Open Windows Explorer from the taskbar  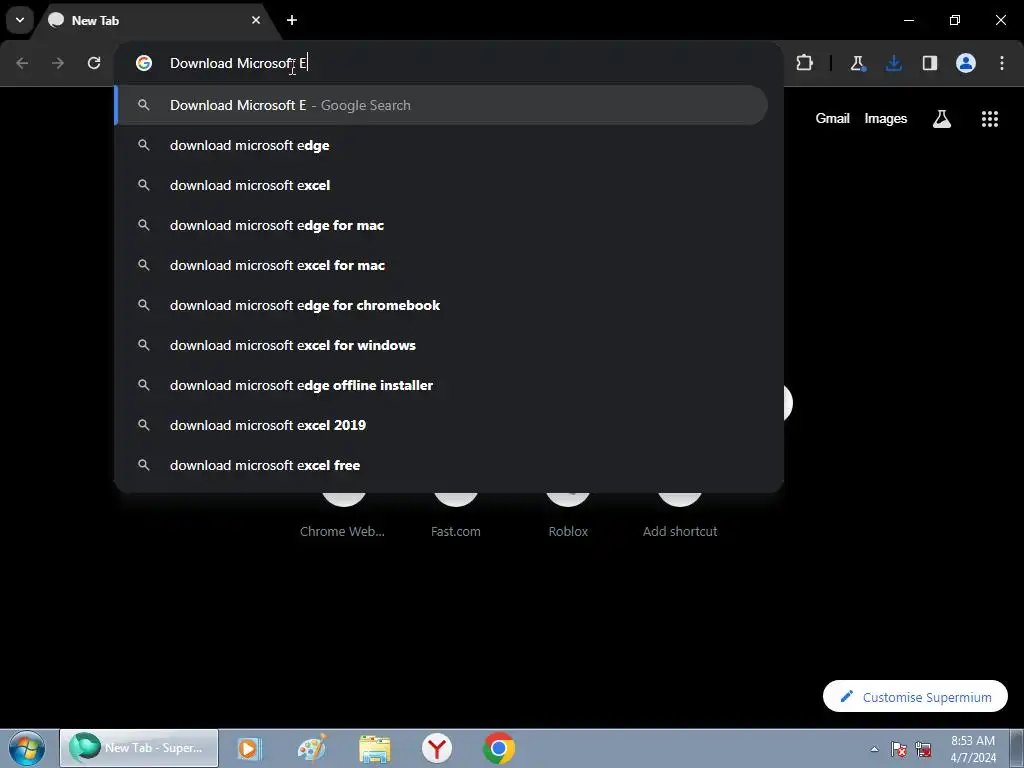(x=375, y=748)
